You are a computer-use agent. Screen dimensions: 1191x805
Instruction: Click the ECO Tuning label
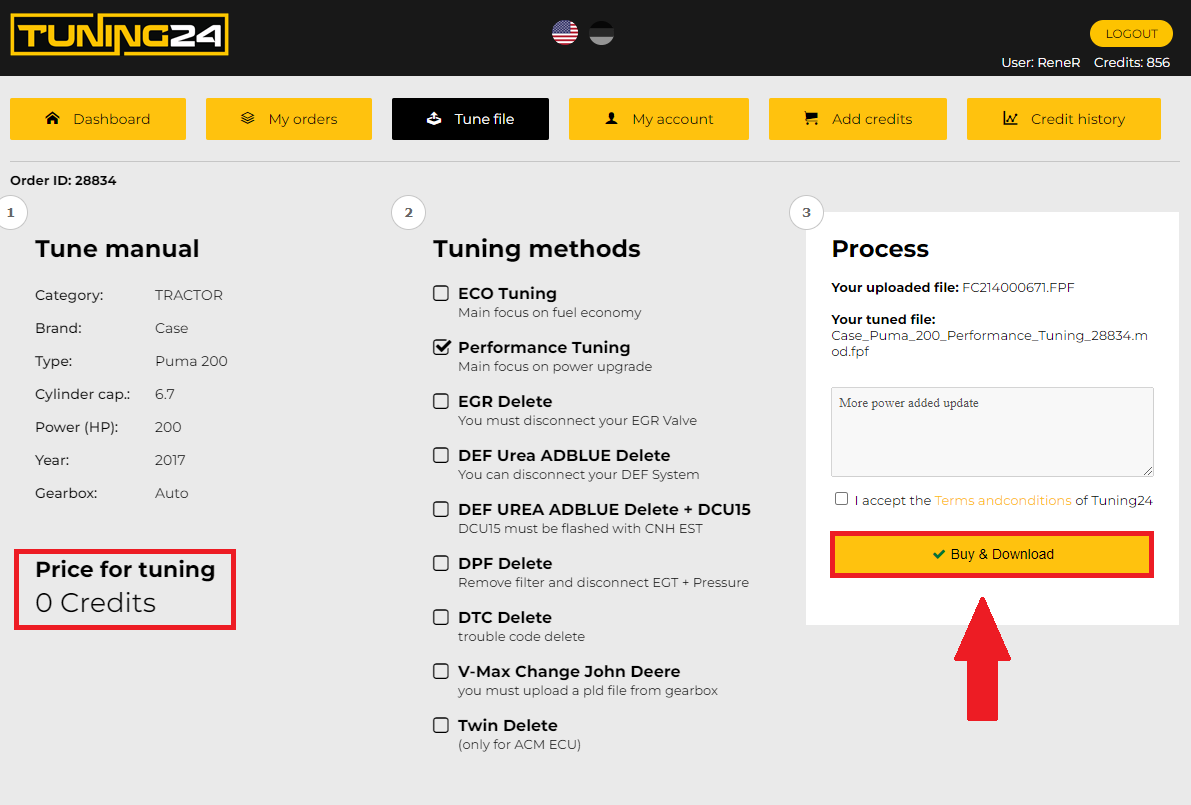pos(507,293)
